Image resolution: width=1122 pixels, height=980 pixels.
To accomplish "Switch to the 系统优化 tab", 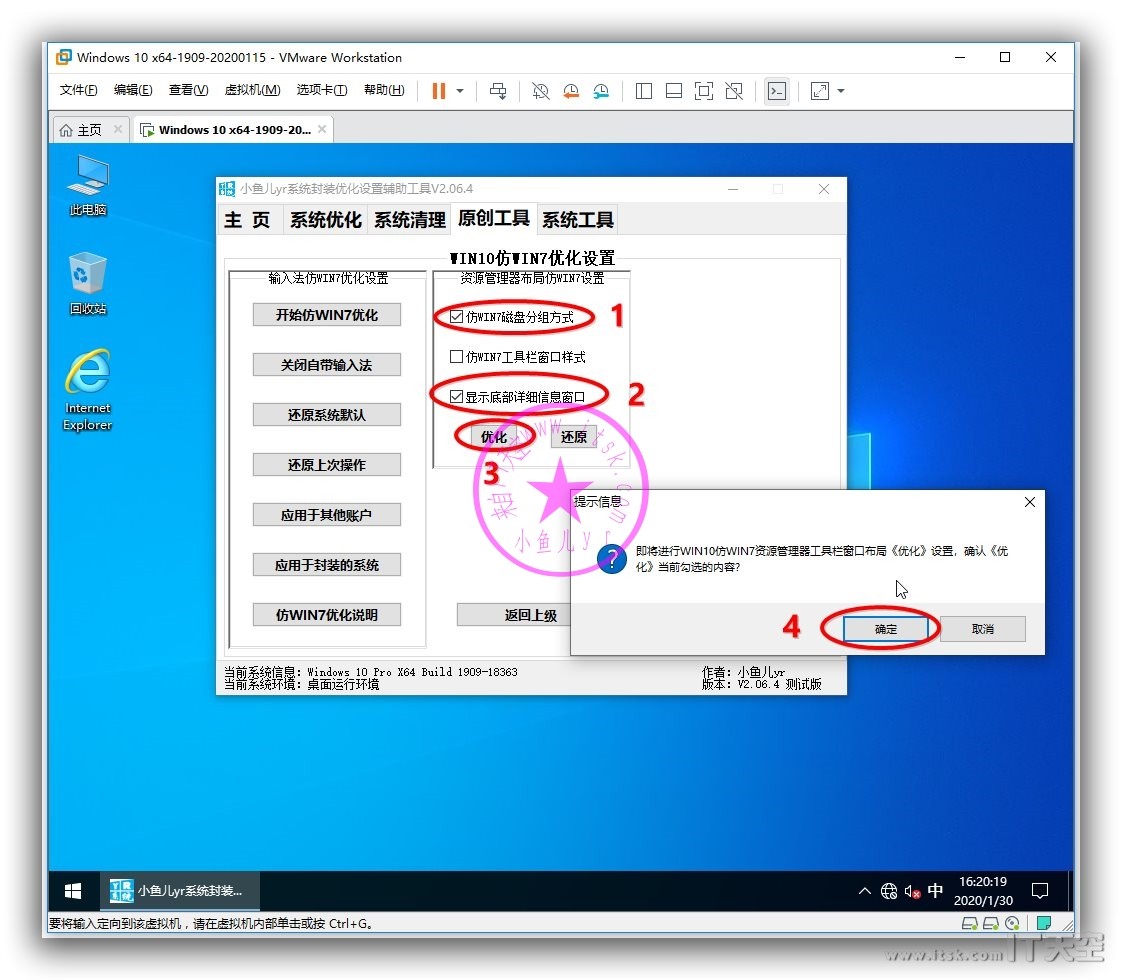I will pos(326,220).
